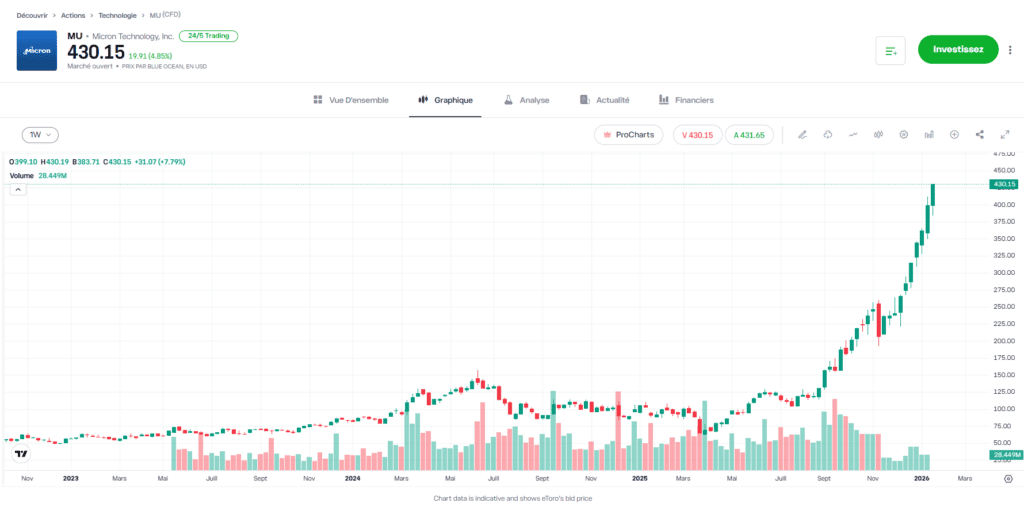
Task: Click the Technologie breadcrumb link
Action: 117,16
